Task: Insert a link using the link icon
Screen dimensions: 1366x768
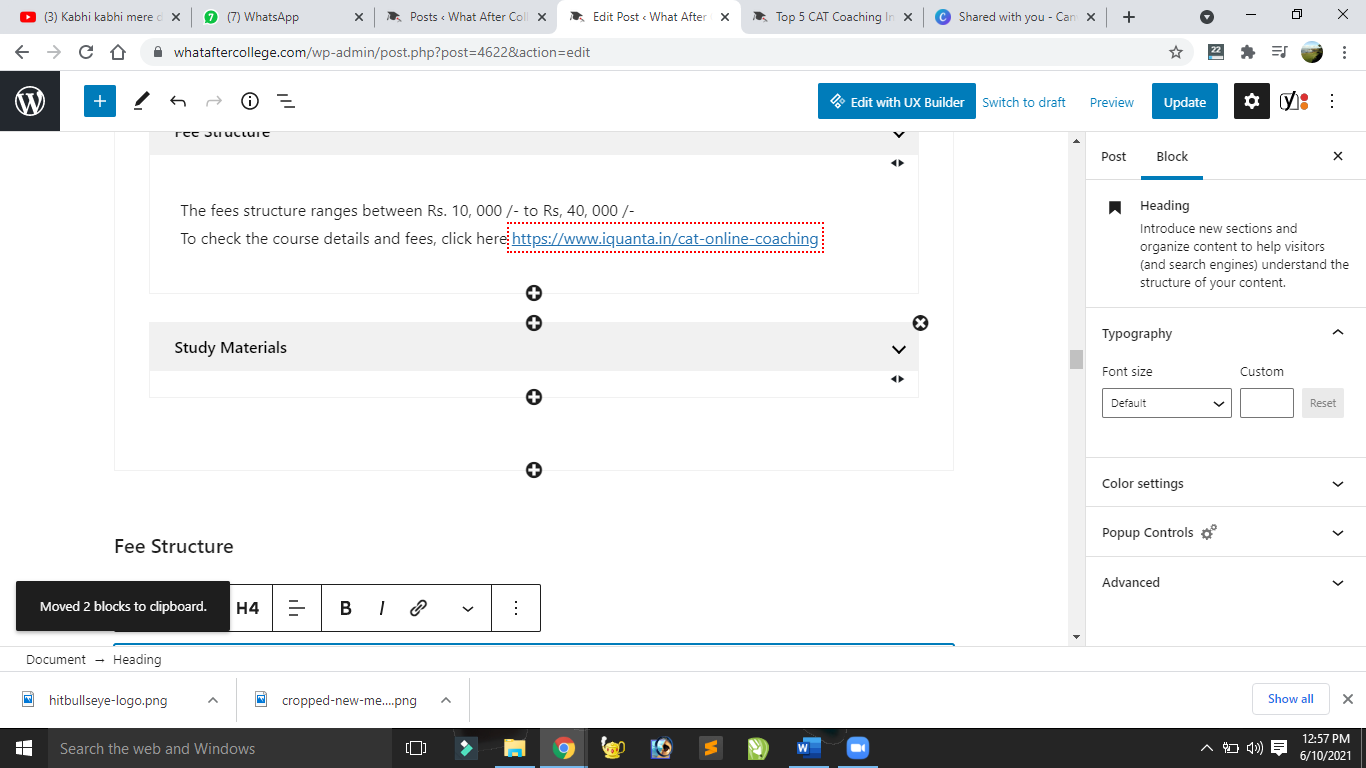Action: 419,608
